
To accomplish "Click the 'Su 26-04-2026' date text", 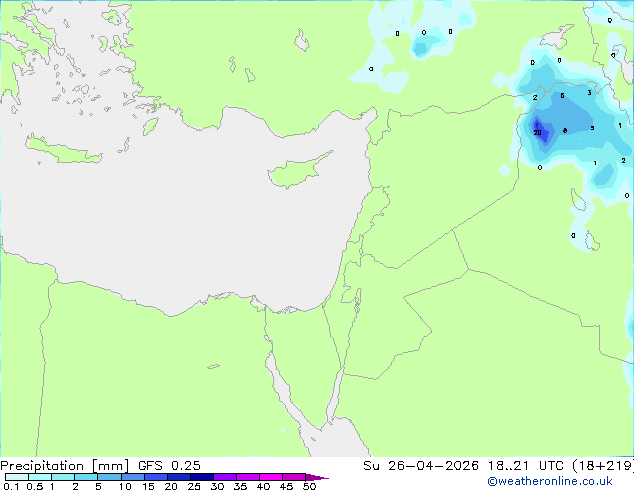I will 421,466.
